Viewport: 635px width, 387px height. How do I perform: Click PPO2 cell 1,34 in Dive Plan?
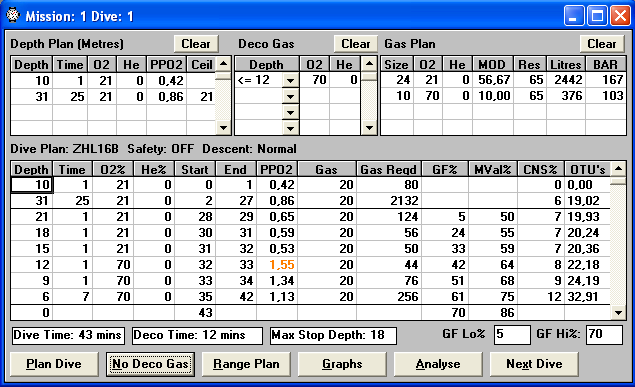pos(277,281)
